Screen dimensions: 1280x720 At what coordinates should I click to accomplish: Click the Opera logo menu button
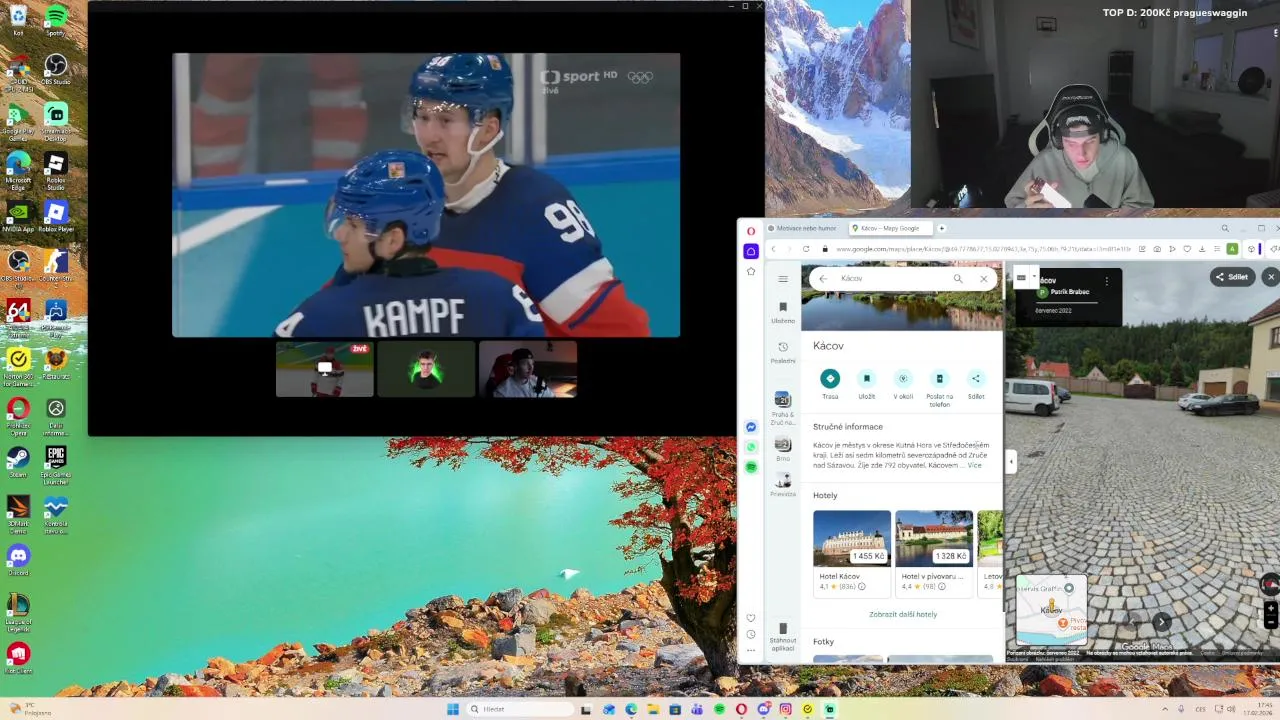751,231
